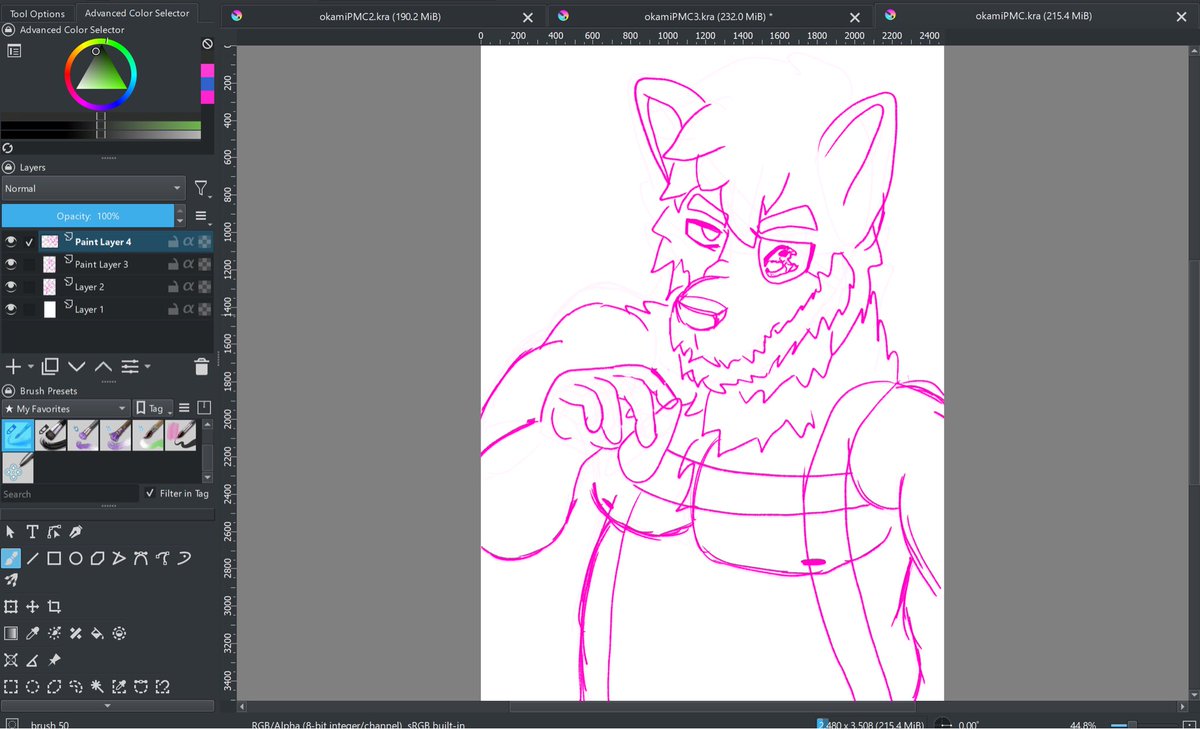Select the Fill tool
Image resolution: width=1200 pixels, height=729 pixels.
(98, 633)
